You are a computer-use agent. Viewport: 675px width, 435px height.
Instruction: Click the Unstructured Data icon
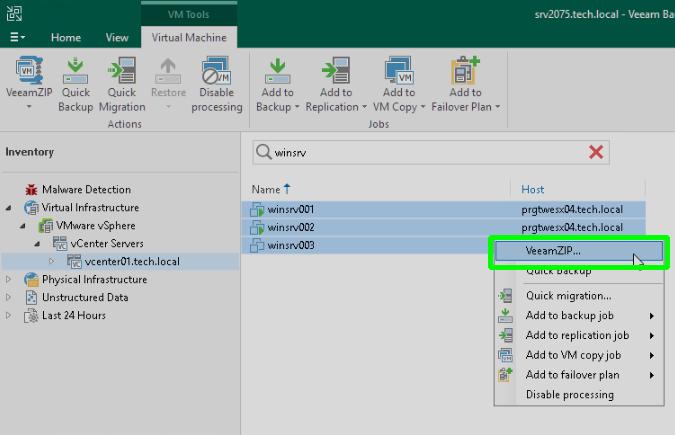[31, 298]
